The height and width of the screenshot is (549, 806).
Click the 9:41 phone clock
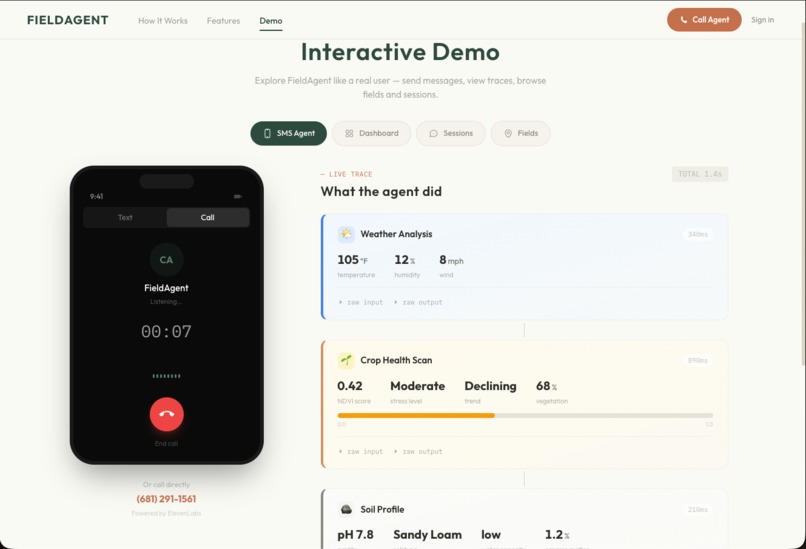(x=97, y=196)
